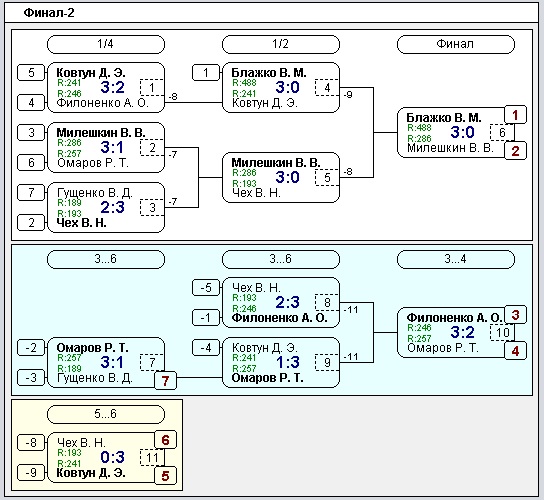Select Финал-2 title bar
The image size is (544, 500).
[271, 13]
